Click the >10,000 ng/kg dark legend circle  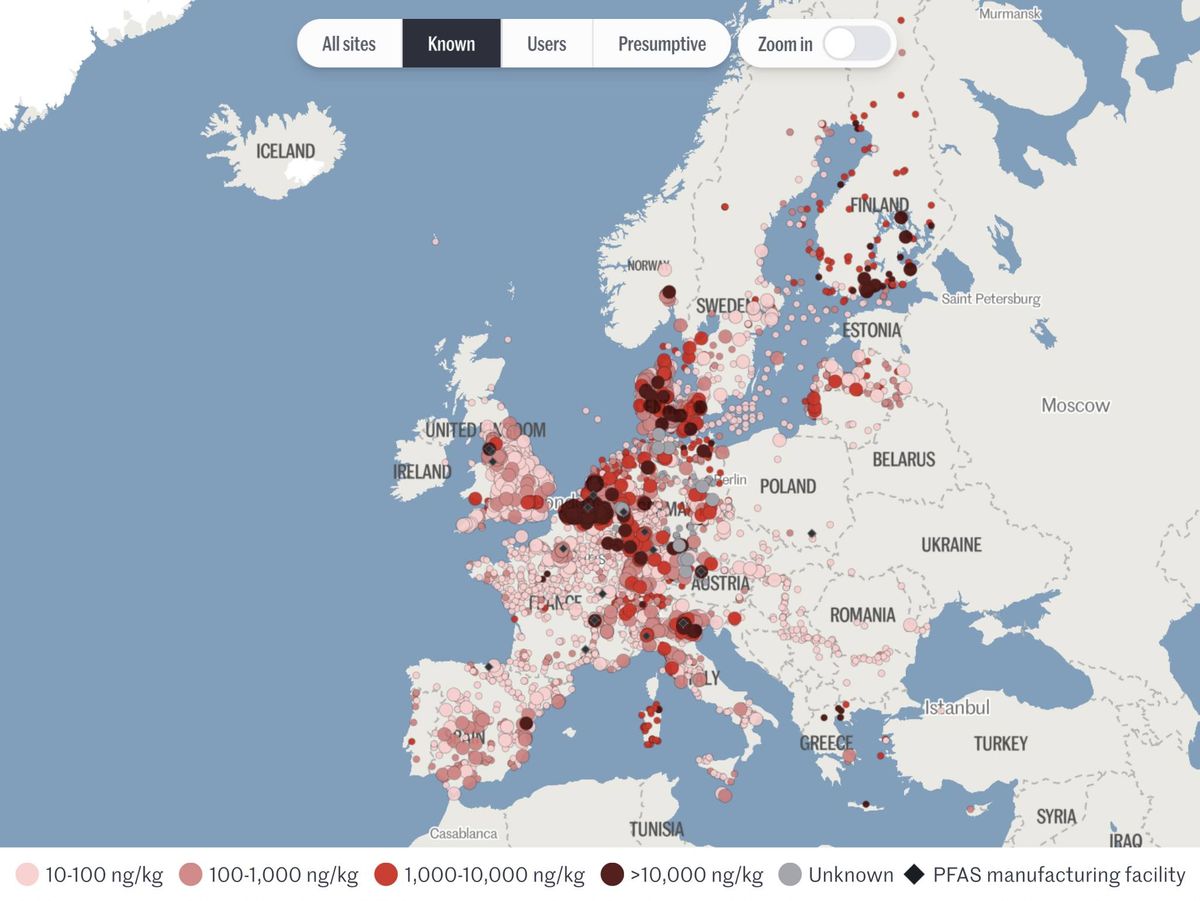[612, 875]
